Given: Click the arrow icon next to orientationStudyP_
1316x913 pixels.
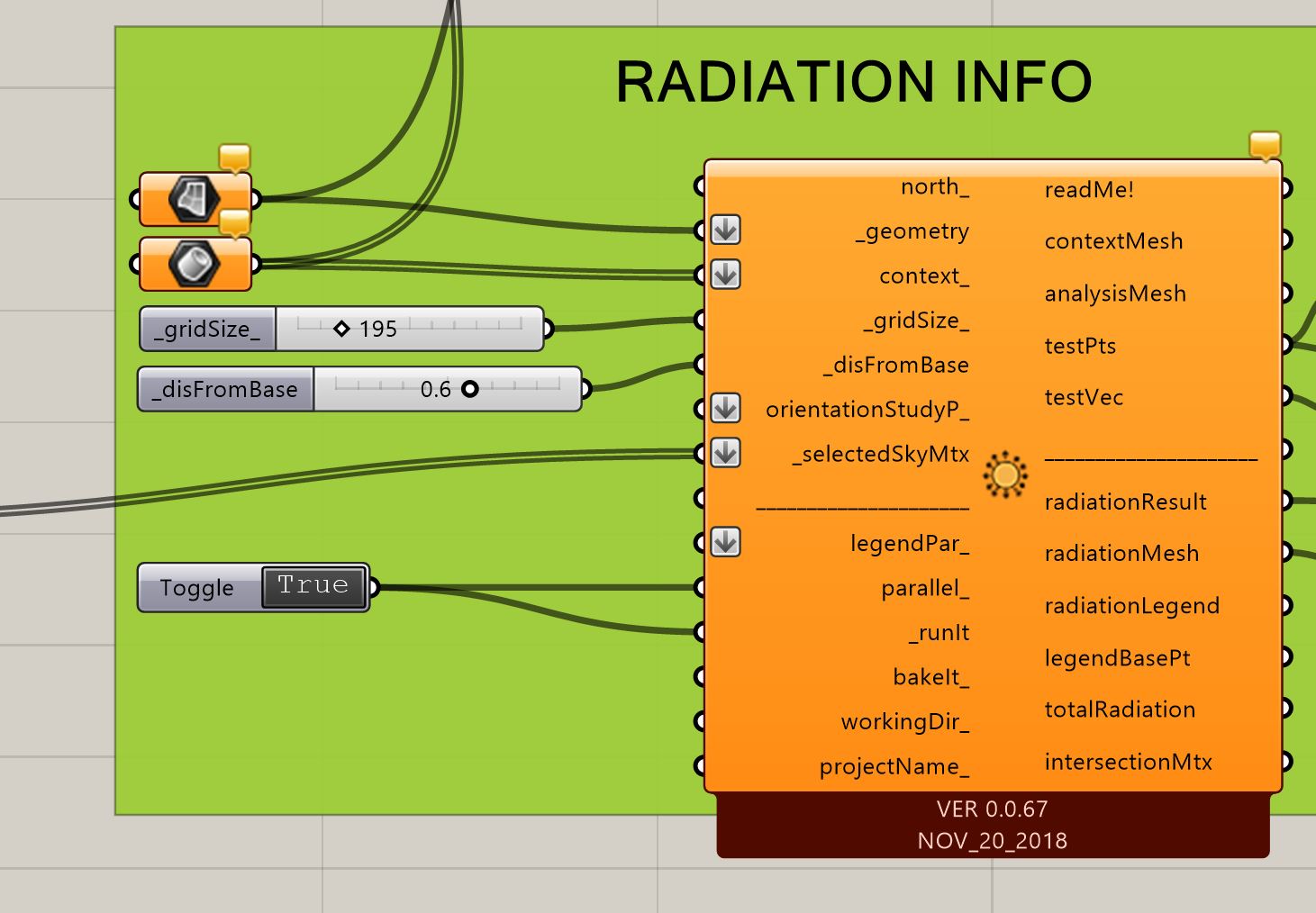Looking at the screenshot, I should click(725, 409).
